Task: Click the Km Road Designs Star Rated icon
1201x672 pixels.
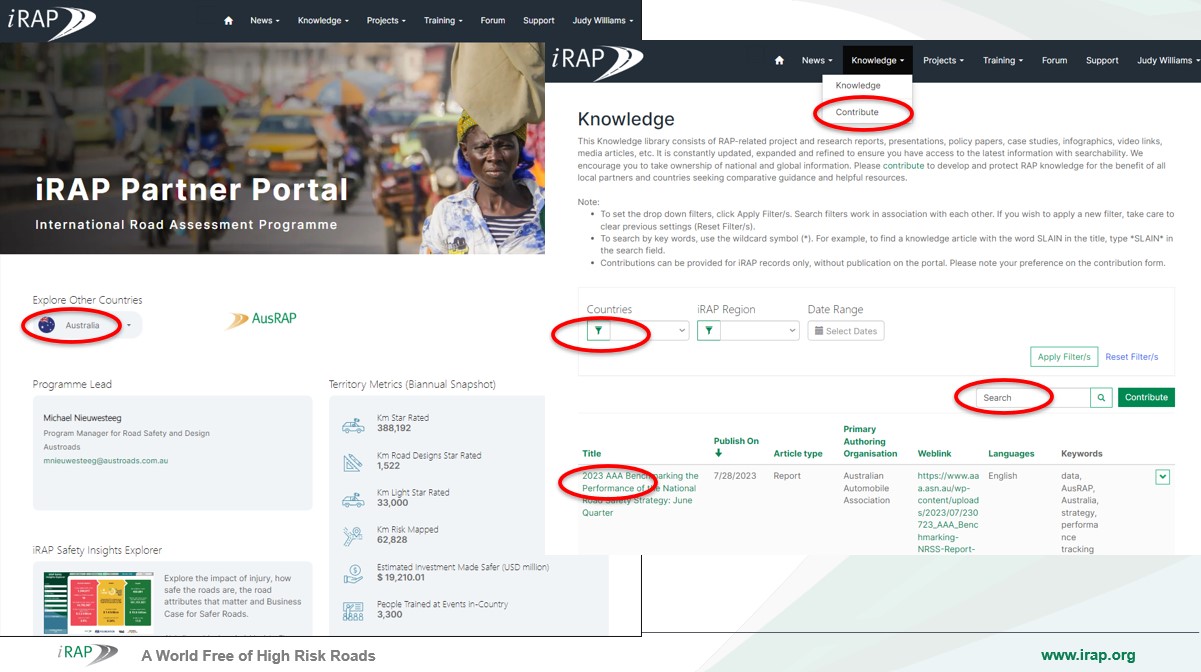Action: point(353,461)
